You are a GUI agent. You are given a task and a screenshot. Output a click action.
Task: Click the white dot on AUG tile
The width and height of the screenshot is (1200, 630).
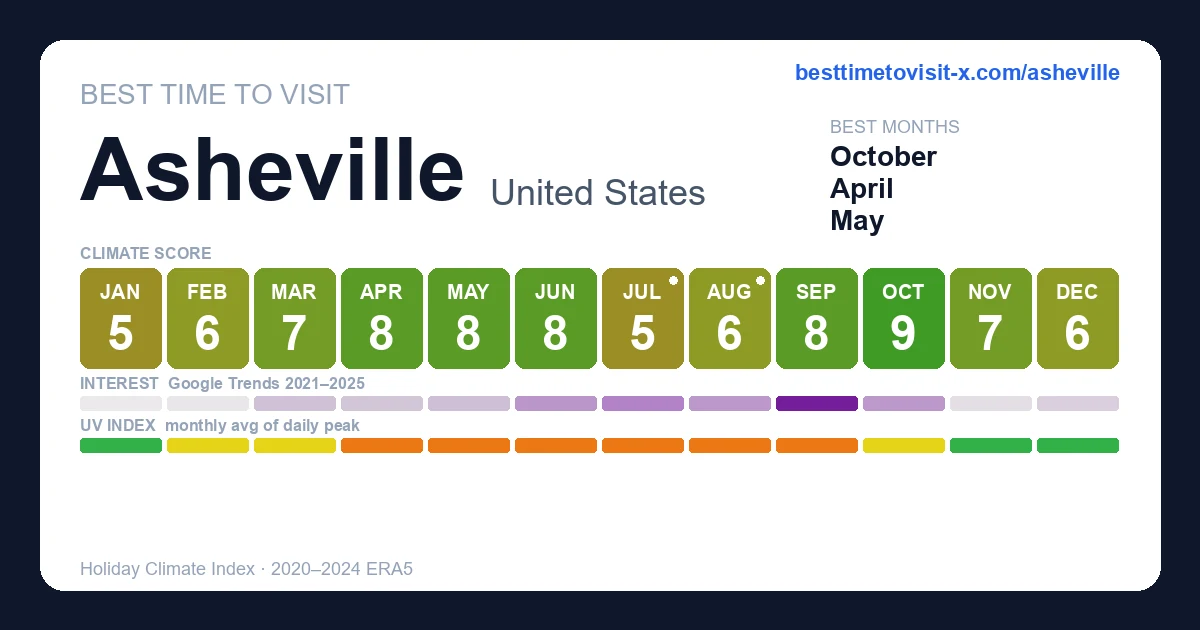click(760, 281)
